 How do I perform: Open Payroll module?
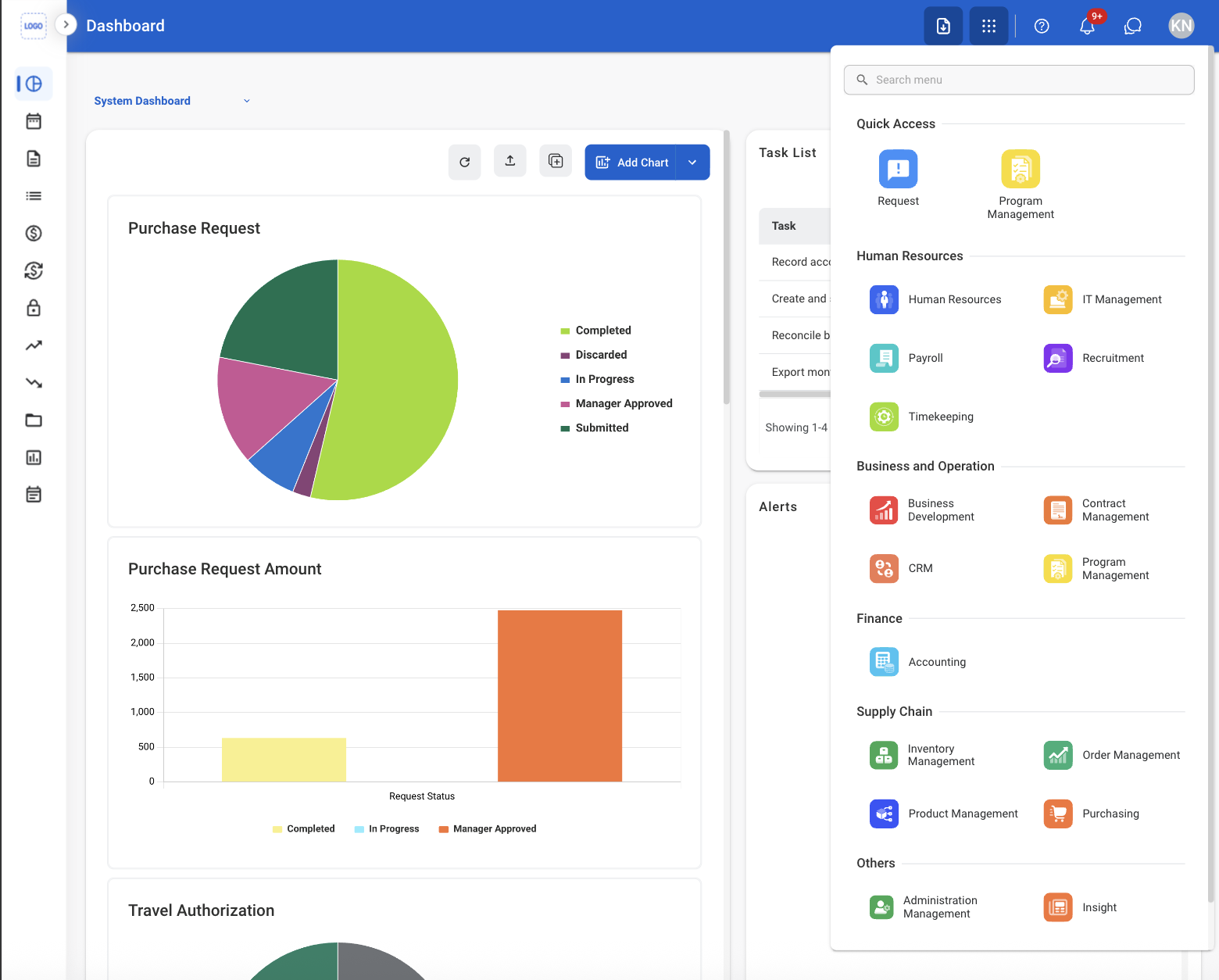point(906,358)
